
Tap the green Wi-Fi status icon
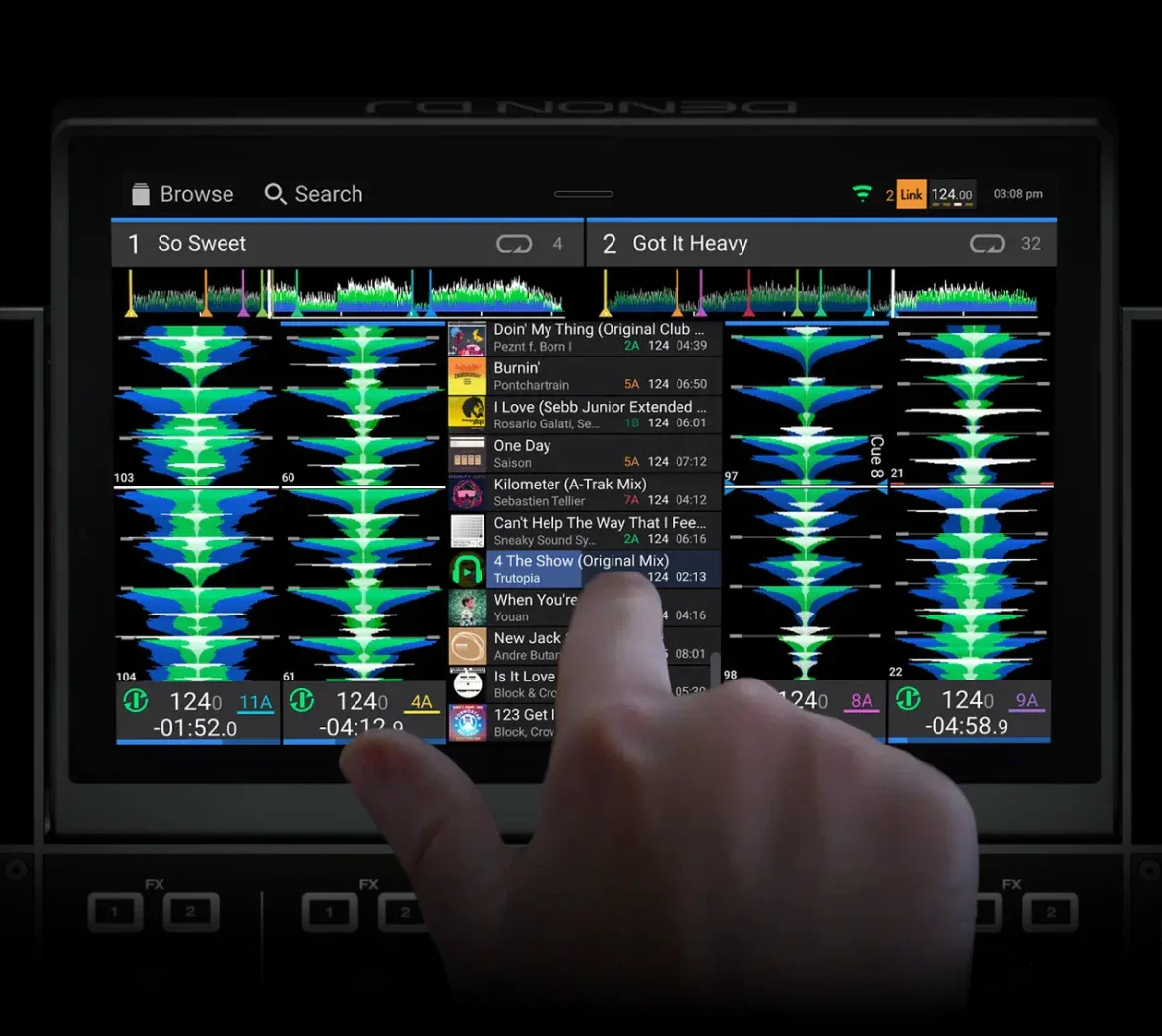point(862,194)
